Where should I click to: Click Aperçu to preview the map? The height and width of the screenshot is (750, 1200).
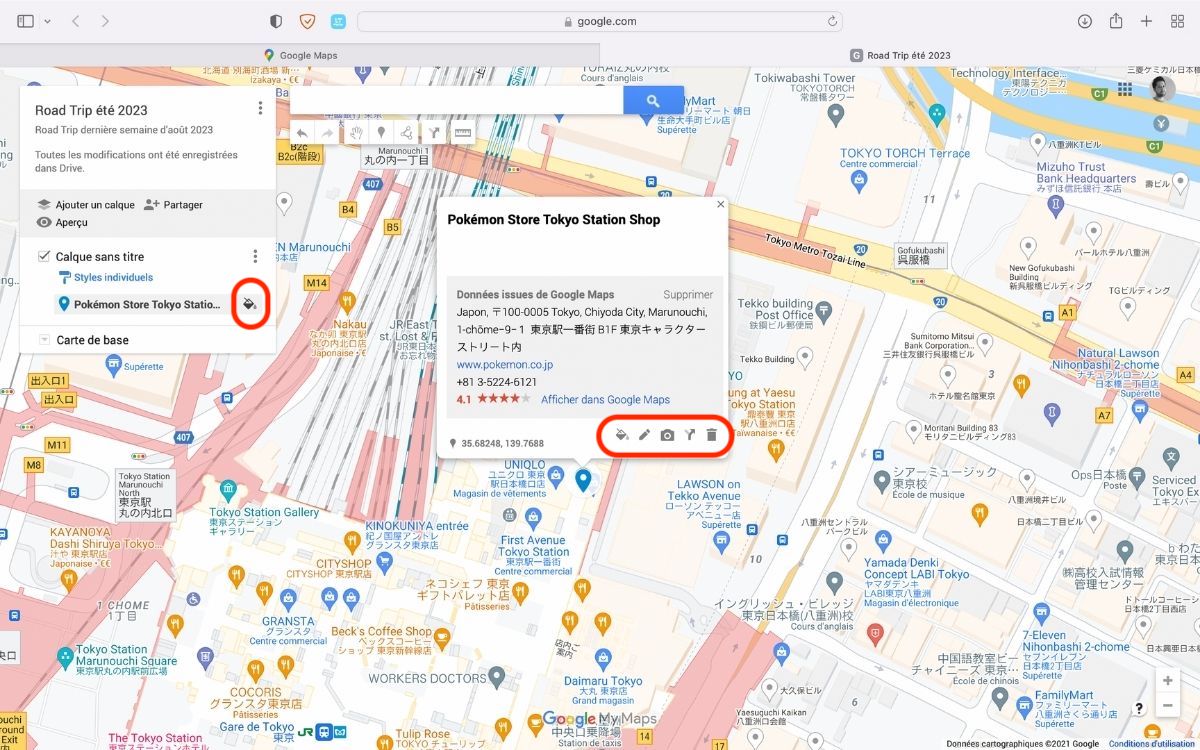pos(62,222)
